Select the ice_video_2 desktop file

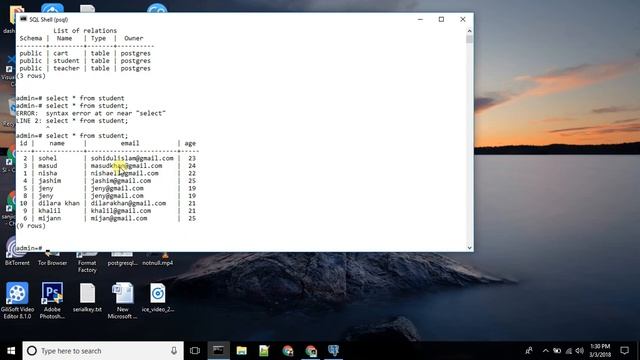158,298
